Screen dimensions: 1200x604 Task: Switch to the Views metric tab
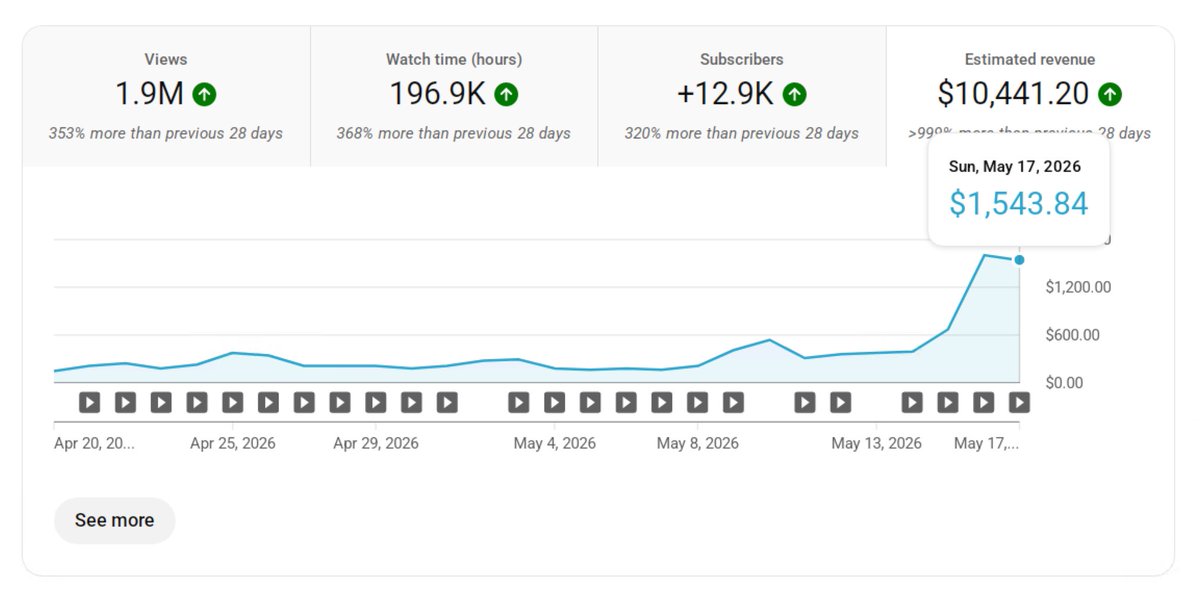click(x=166, y=96)
